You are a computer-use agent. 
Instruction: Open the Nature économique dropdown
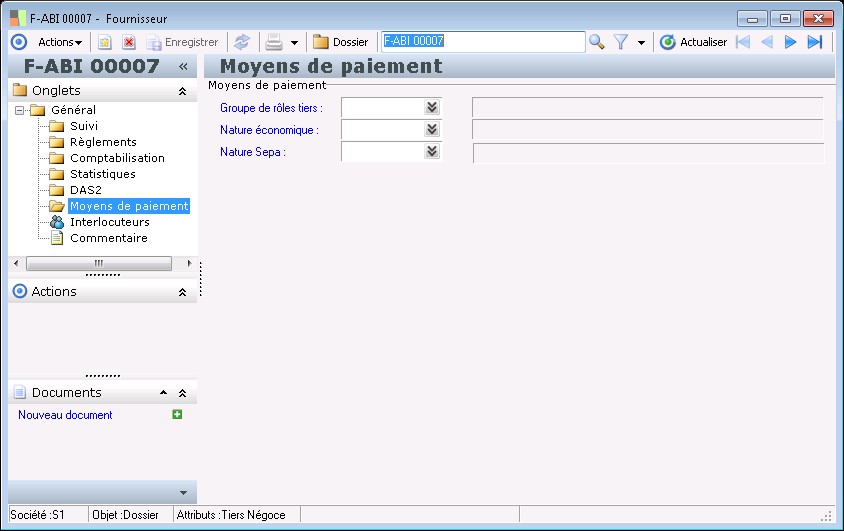(432, 129)
